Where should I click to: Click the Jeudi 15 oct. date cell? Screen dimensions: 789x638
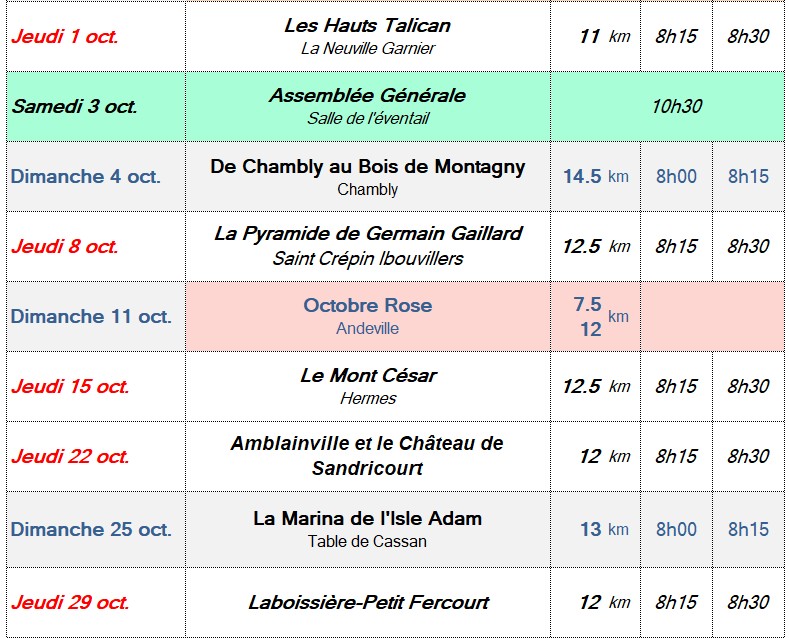pyautogui.click(x=96, y=386)
